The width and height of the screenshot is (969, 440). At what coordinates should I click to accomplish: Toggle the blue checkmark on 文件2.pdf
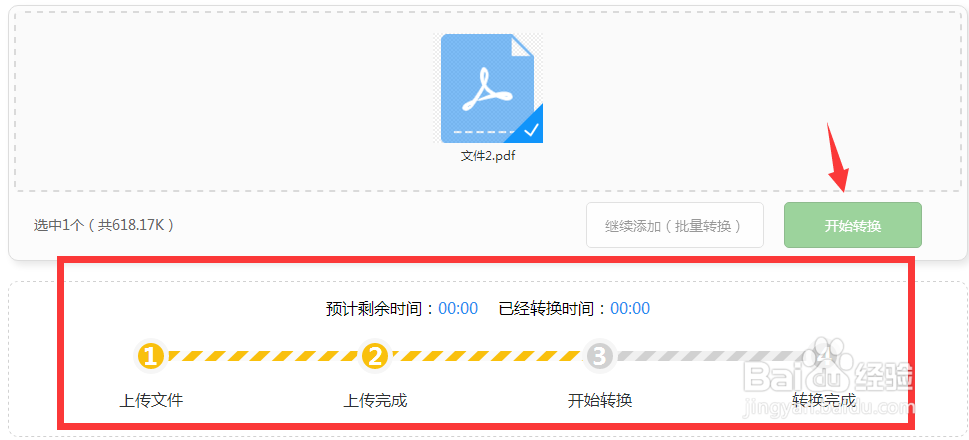click(530, 129)
